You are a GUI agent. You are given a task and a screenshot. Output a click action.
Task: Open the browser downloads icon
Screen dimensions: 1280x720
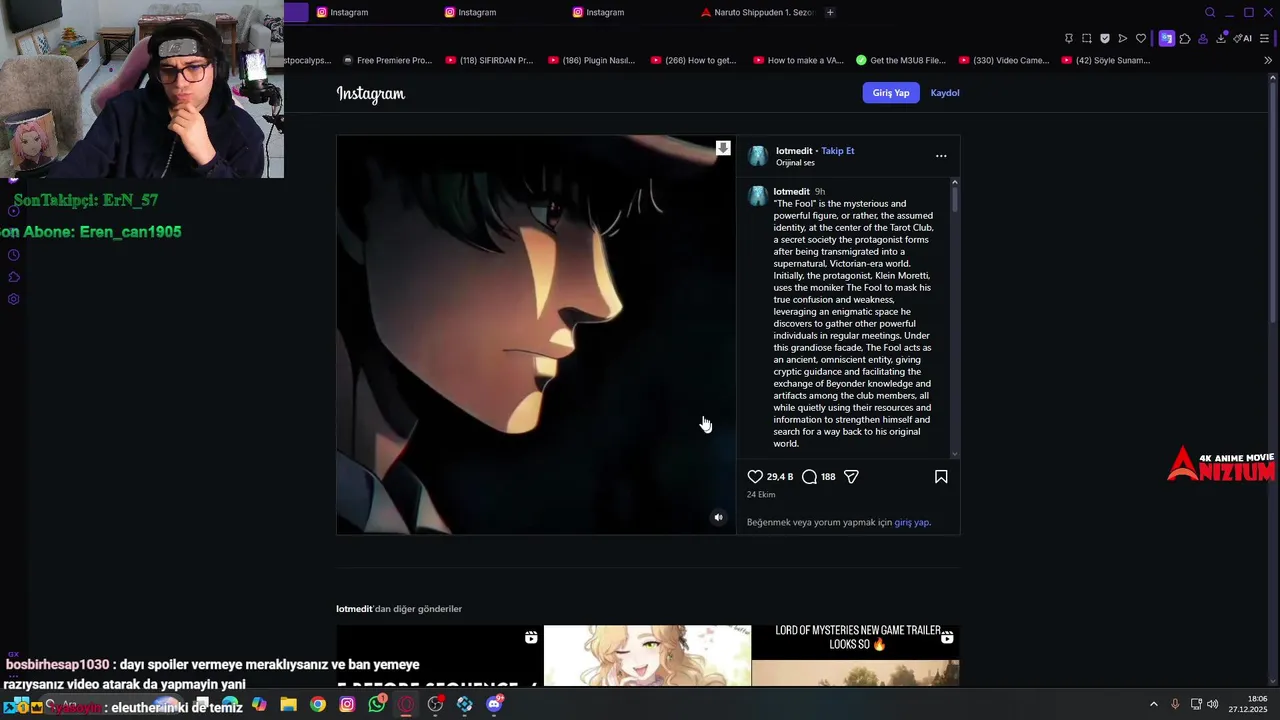click(x=1221, y=38)
